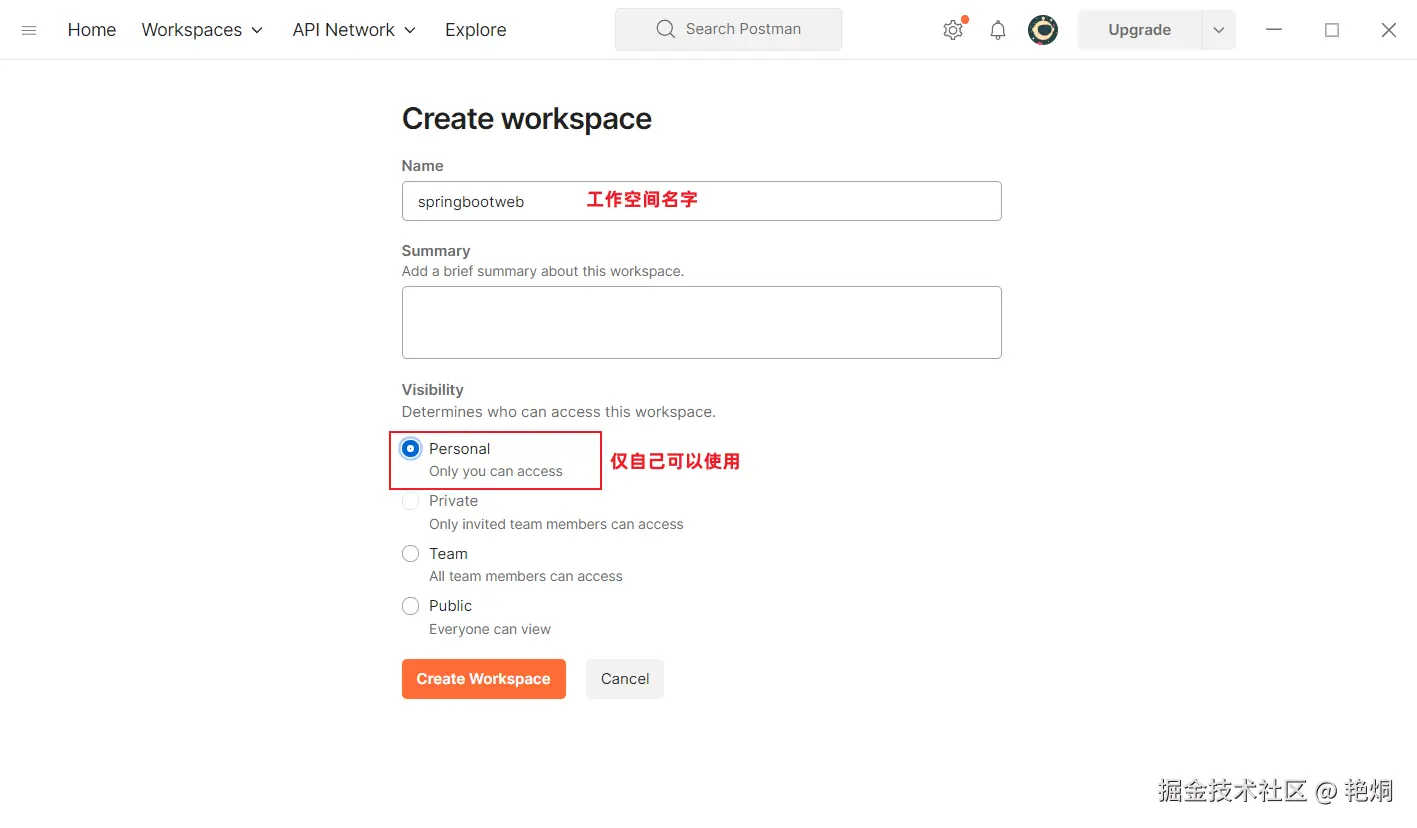Edit the workspace Name field
Screen dimensions: 1417x828
[x=701, y=201]
